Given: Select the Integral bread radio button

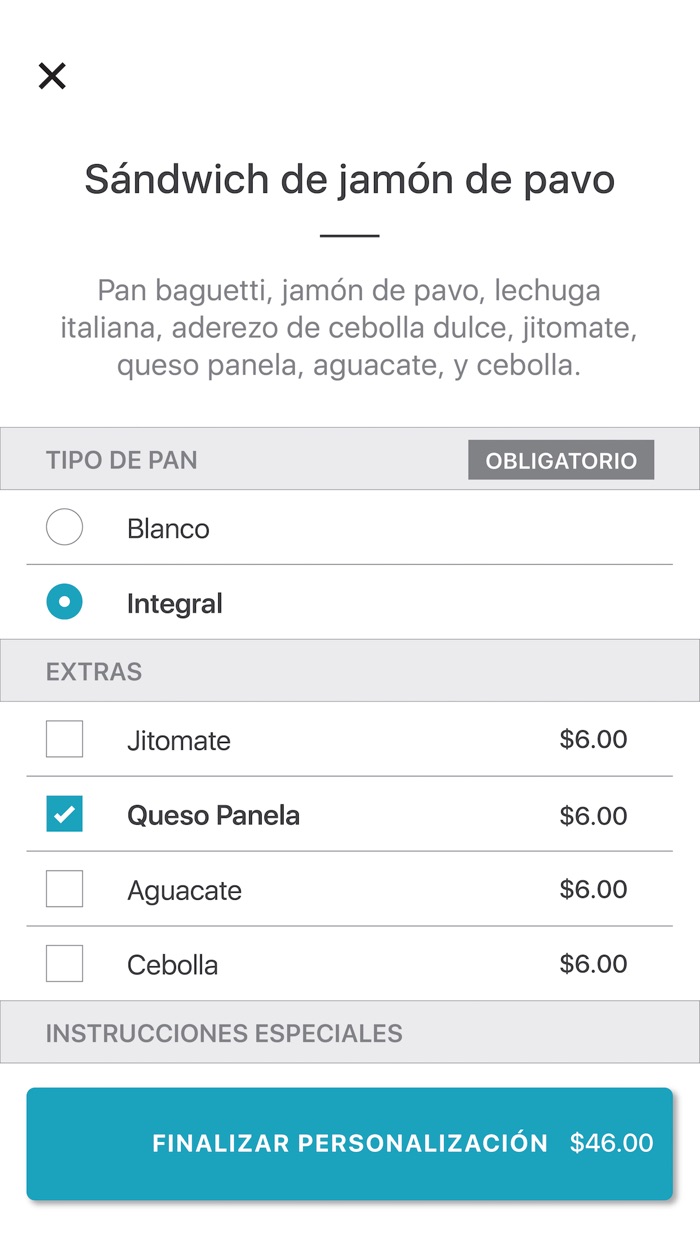Looking at the screenshot, I should click(64, 602).
